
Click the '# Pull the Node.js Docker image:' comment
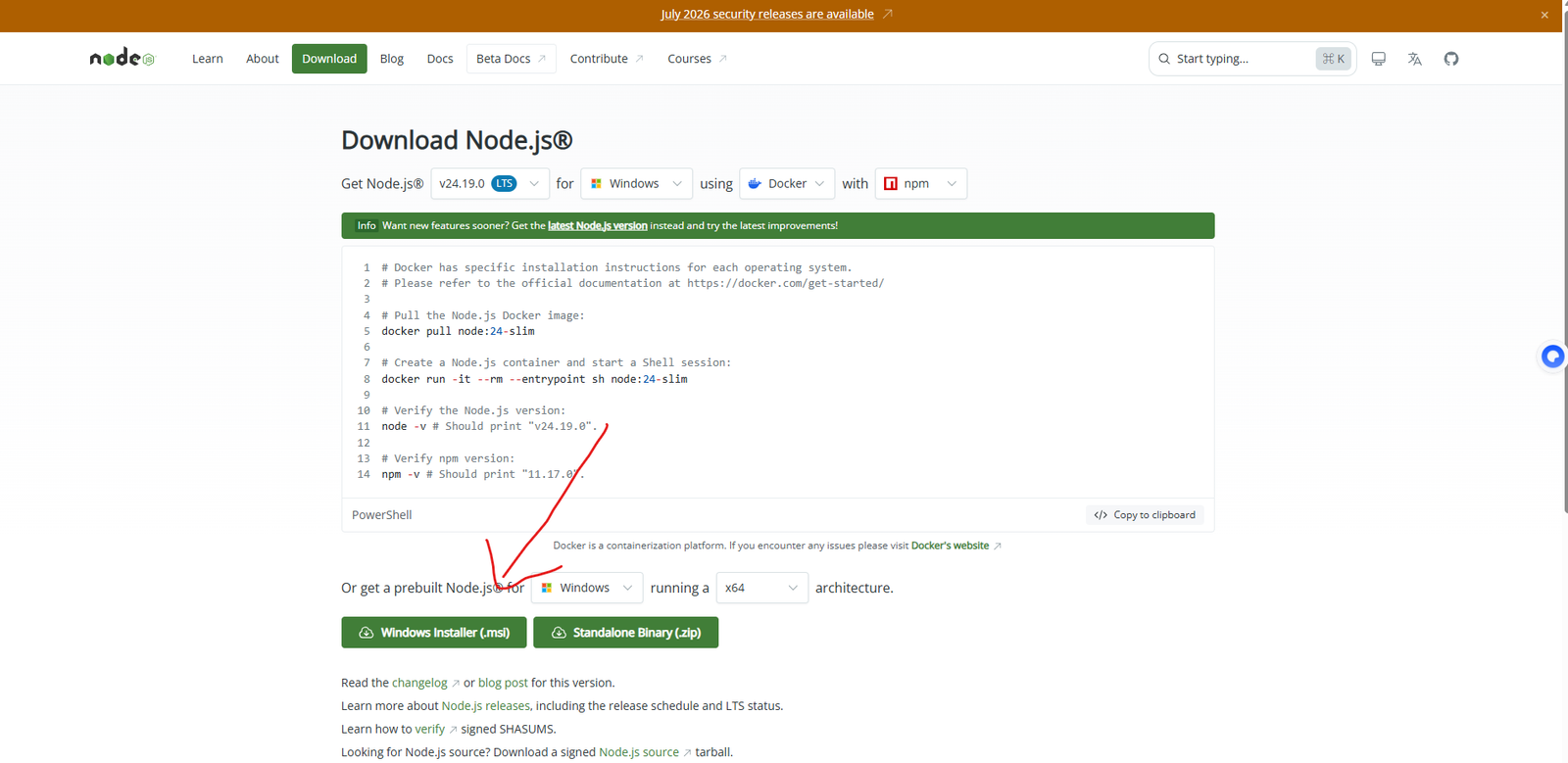click(482, 315)
